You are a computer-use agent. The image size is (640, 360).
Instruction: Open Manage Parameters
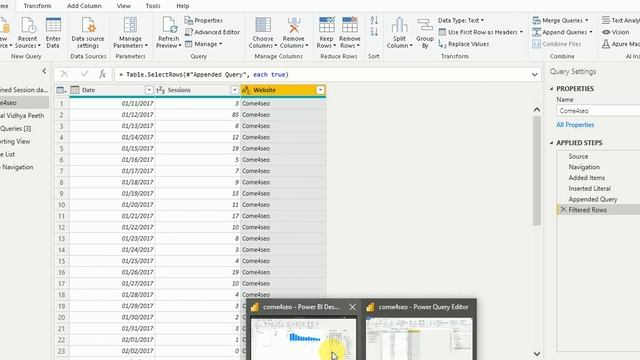pyautogui.click(x=130, y=33)
